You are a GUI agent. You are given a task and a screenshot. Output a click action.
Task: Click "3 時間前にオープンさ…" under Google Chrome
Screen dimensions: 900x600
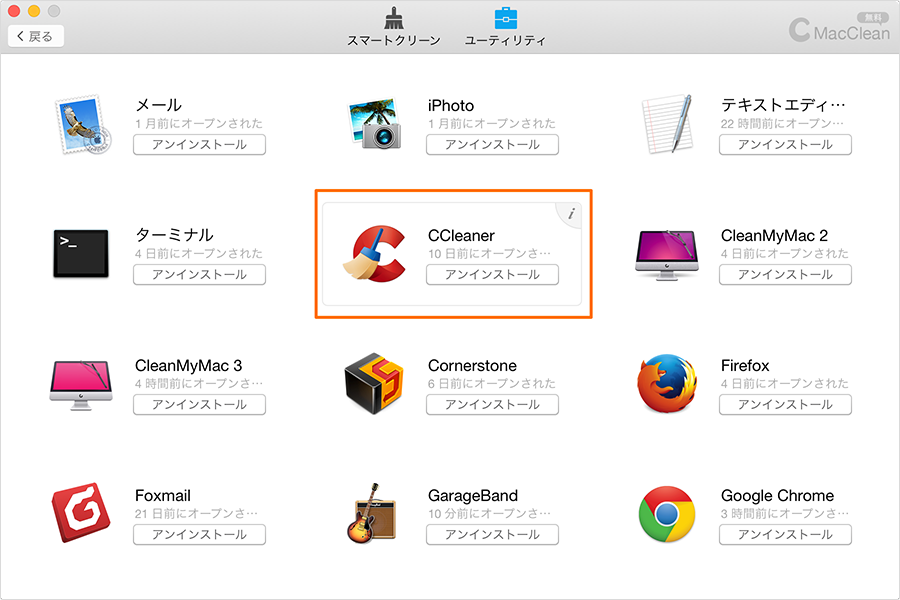pyautogui.click(x=785, y=513)
